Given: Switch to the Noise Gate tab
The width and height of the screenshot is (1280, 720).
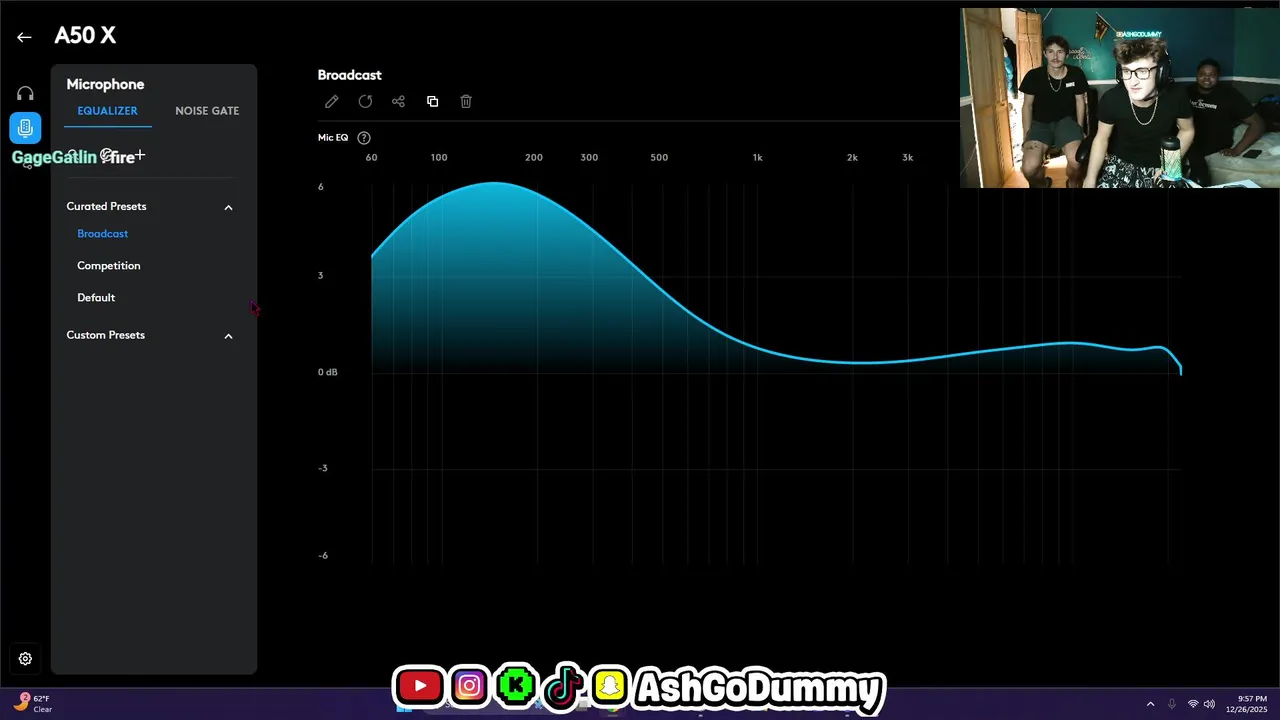Looking at the screenshot, I should click(x=207, y=111).
